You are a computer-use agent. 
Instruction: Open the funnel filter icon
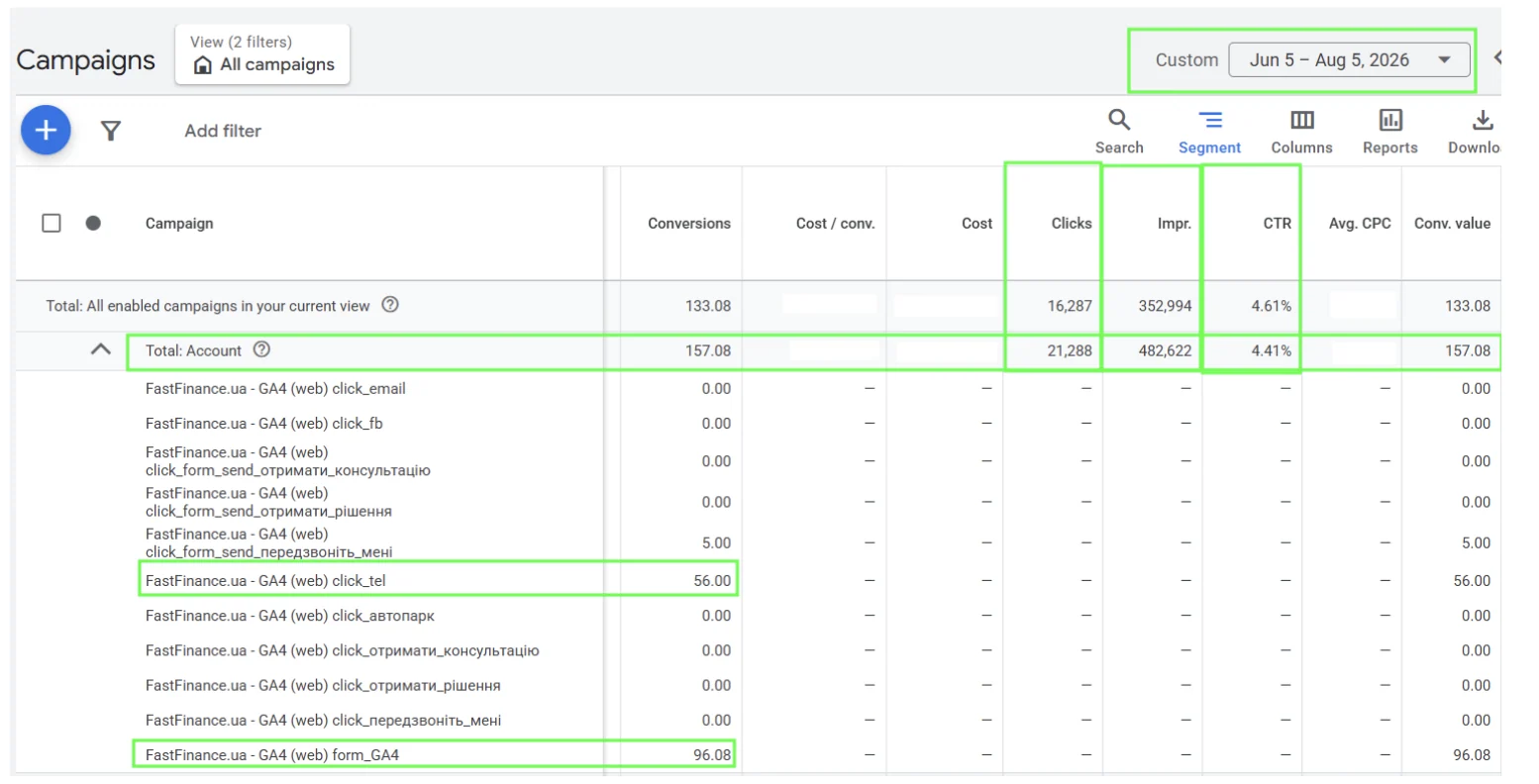(x=111, y=131)
